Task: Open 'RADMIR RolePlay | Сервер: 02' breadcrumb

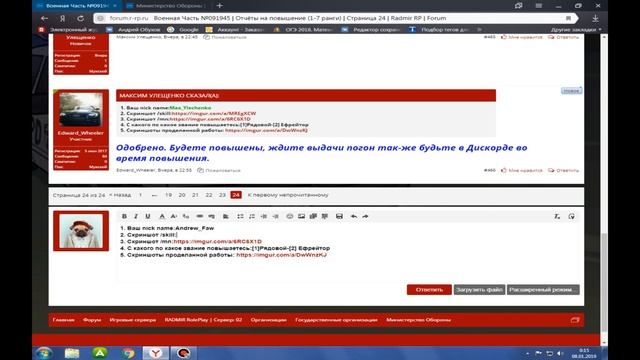Action: (x=203, y=320)
